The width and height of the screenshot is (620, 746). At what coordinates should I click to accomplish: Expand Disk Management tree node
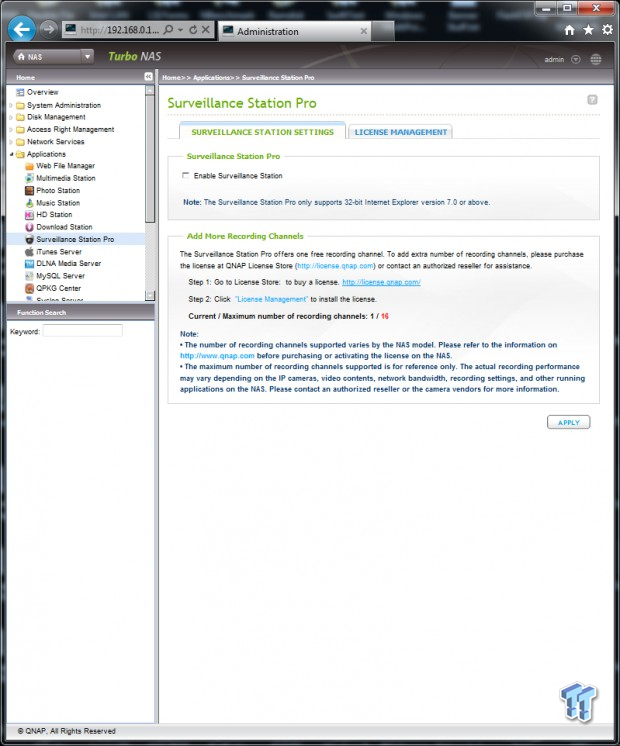11,117
